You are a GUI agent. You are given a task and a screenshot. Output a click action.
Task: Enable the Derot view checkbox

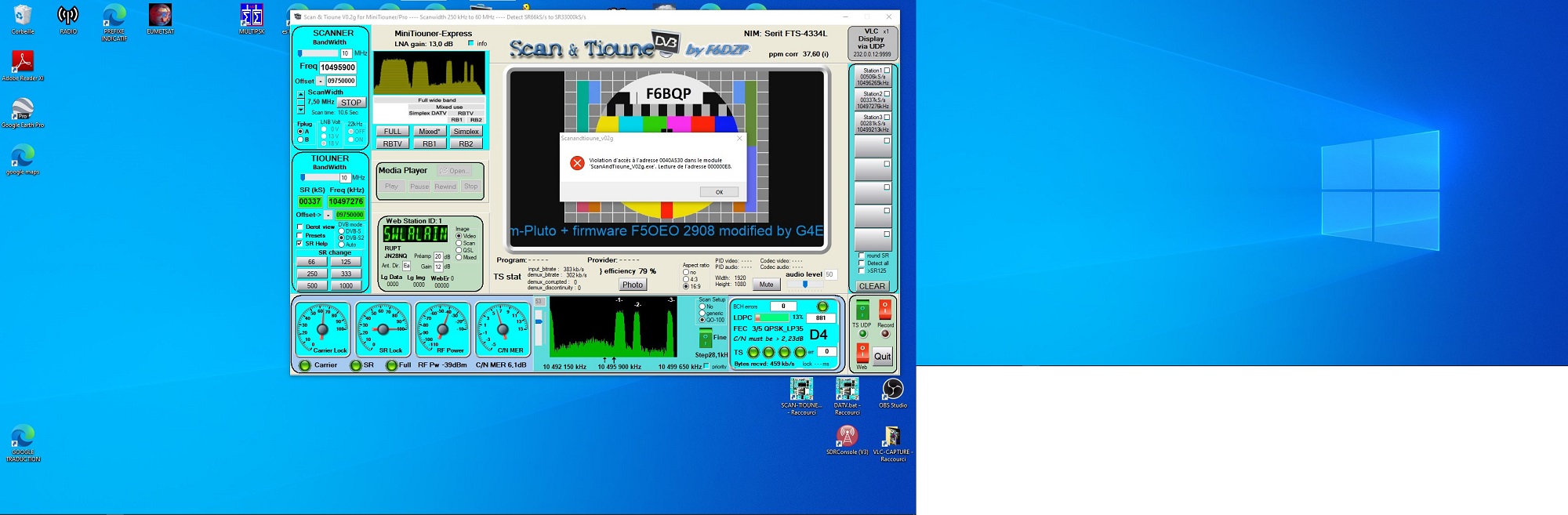click(299, 227)
